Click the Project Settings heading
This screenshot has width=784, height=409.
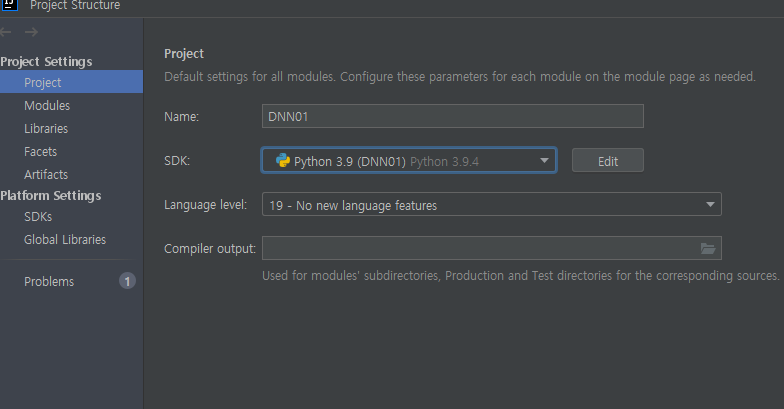coord(46,62)
